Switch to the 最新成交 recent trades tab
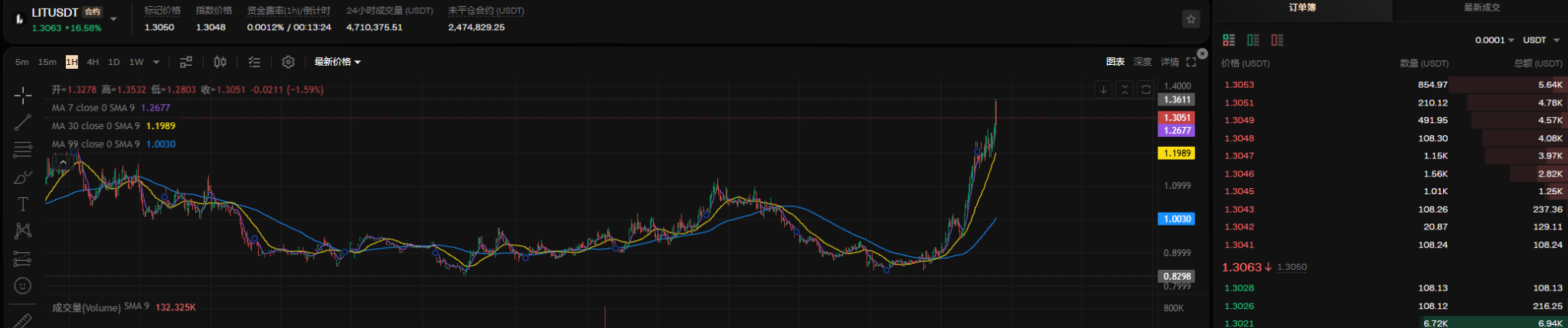This screenshot has width=1568, height=328. (1481, 8)
